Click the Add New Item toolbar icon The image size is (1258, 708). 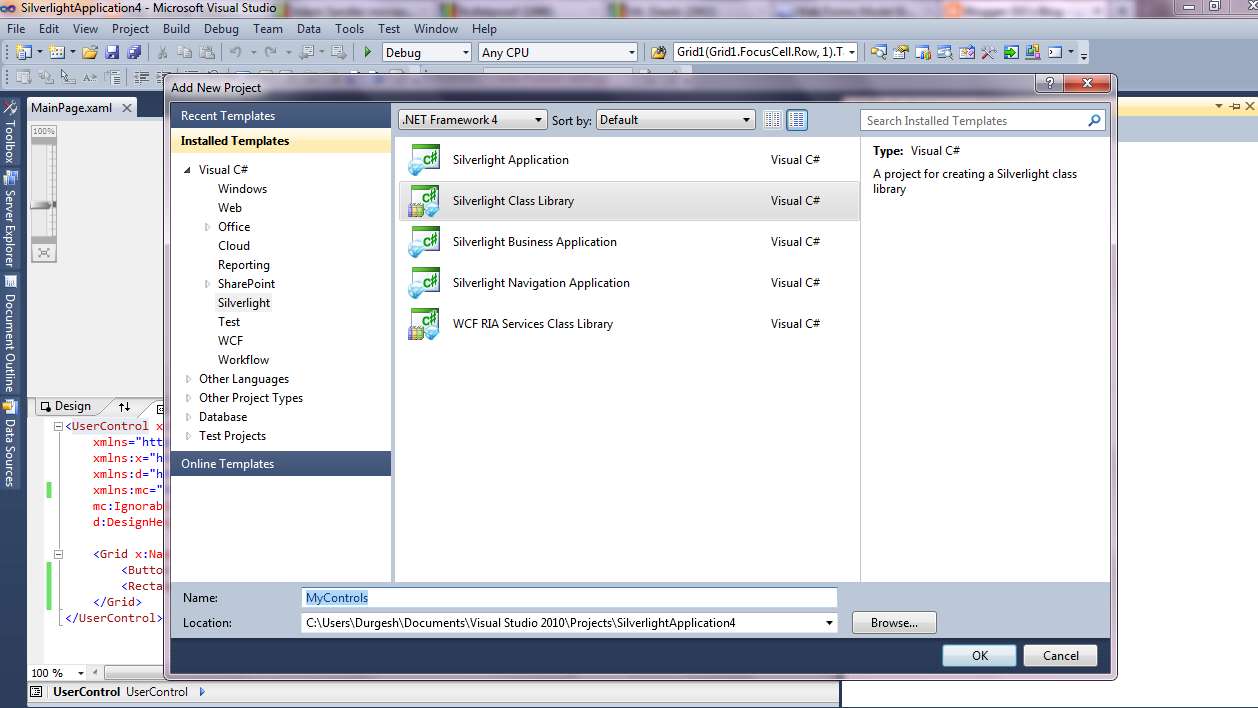56,52
